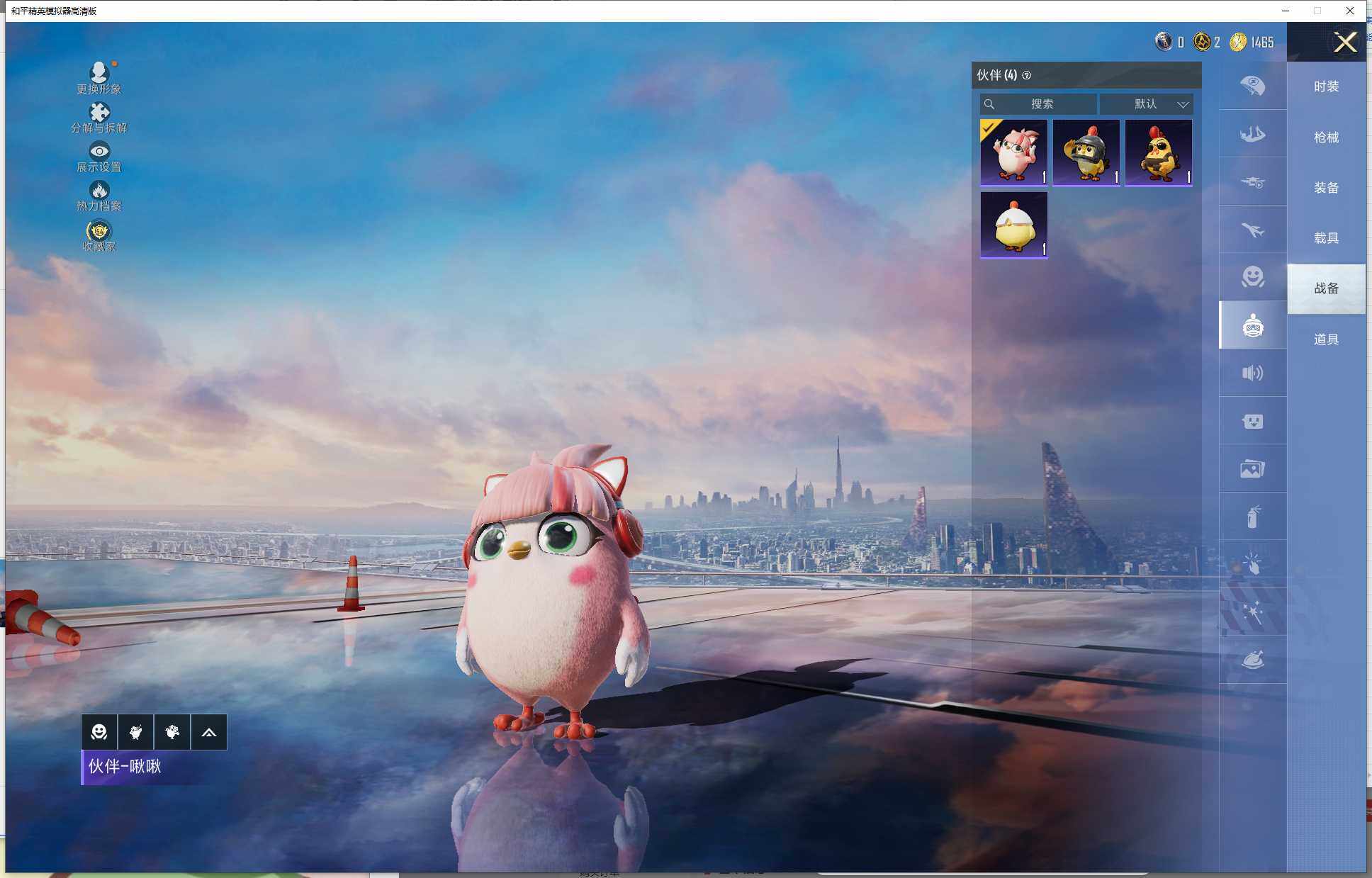Switch to the 载具 tab
This screenshot has width=1372, height=878.
[1326, 238]
